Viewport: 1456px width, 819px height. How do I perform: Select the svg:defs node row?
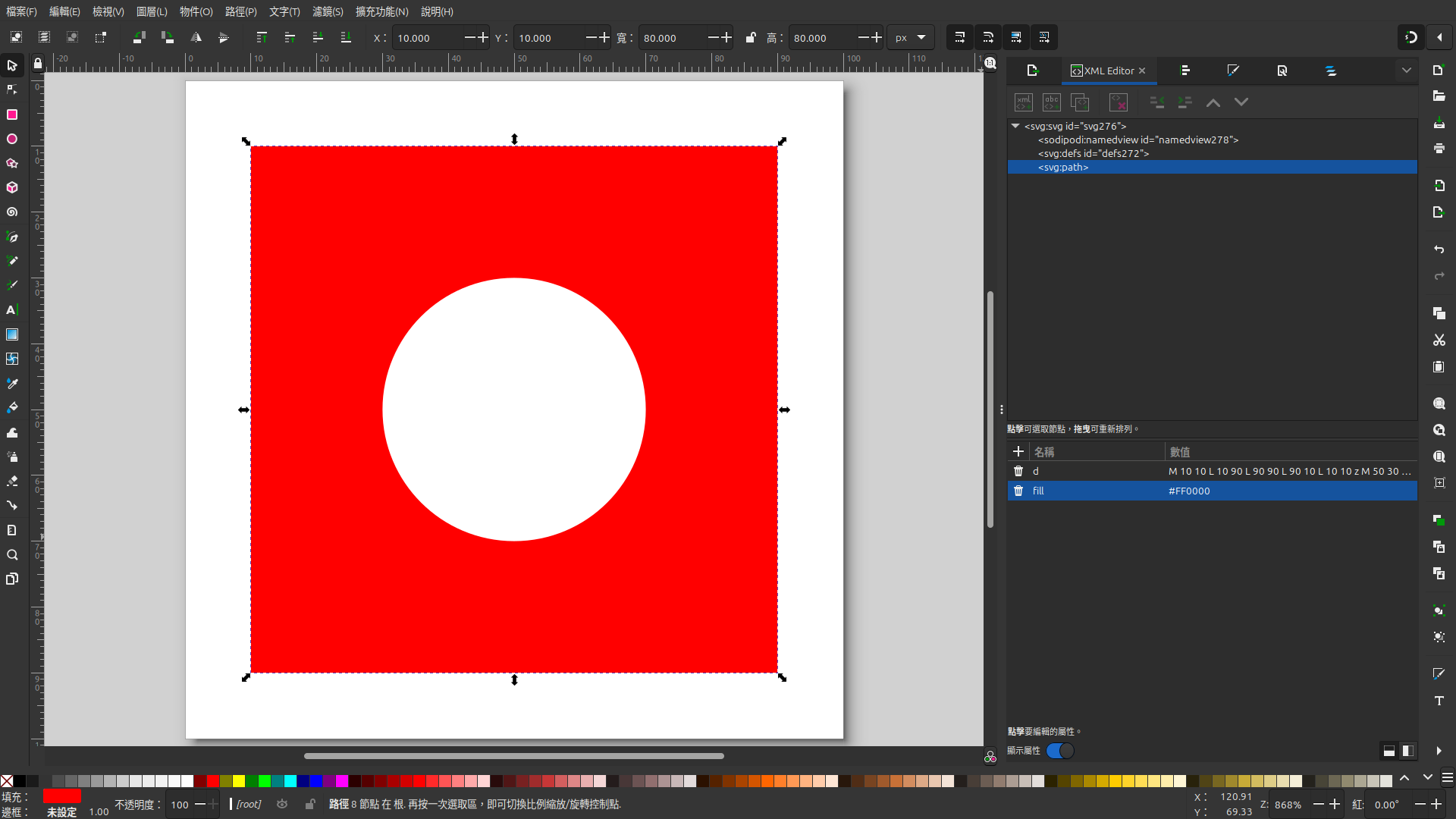(1212, 153)
